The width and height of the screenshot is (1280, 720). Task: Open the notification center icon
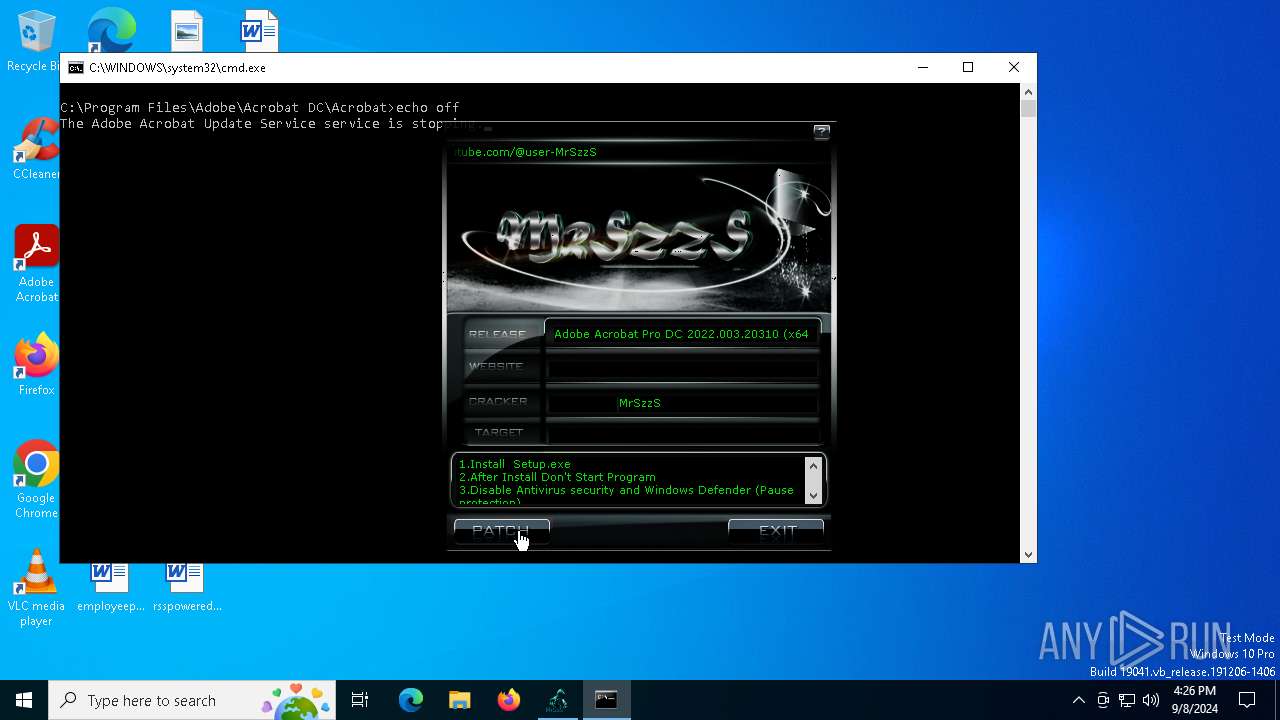pos(1247,700)
